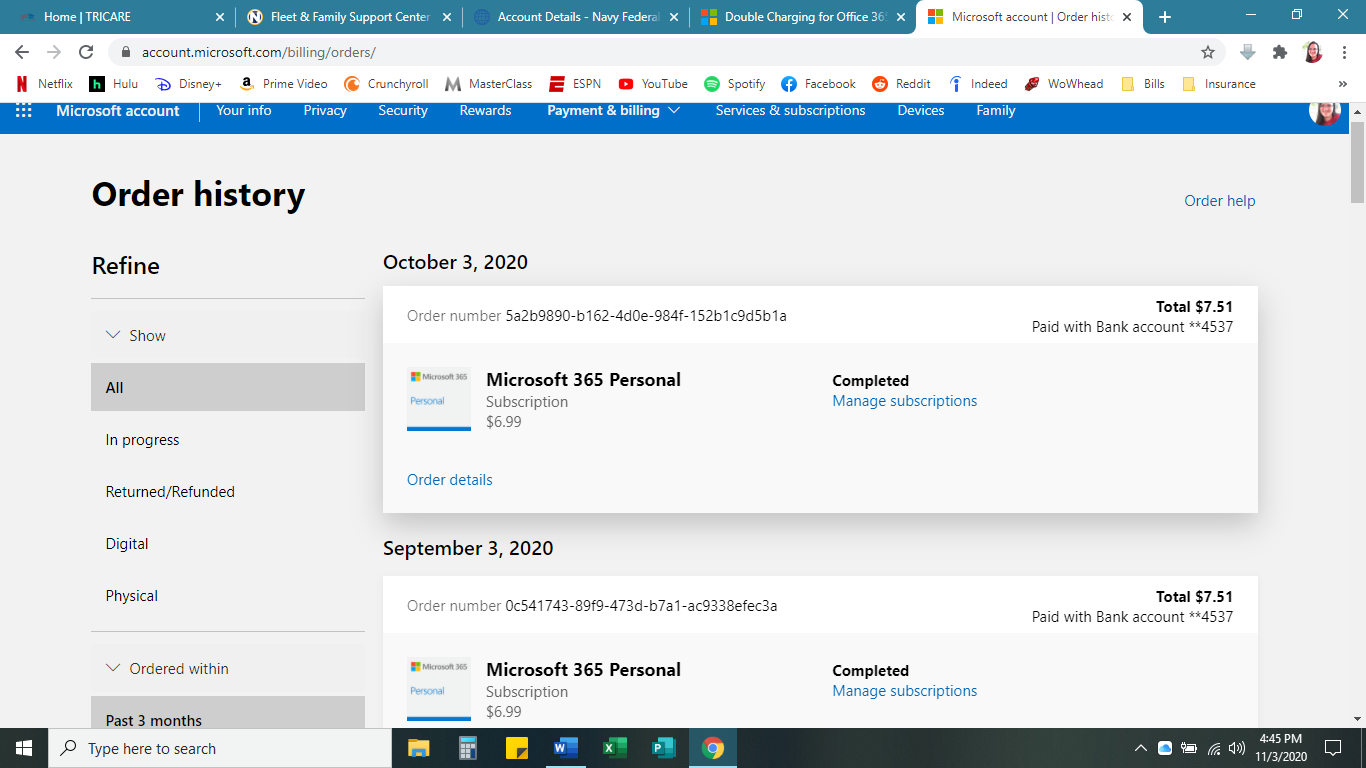Click the Chrome profile picture in toolbar
Screen dimensions: 1366x768
pyautogui.click(x=1313, y=52)
